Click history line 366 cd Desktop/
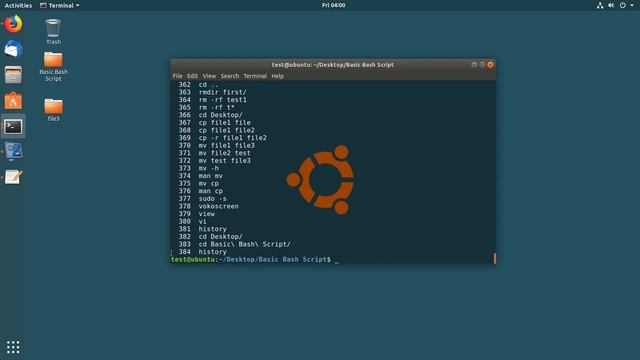The image size is (640, 360). 210,115
